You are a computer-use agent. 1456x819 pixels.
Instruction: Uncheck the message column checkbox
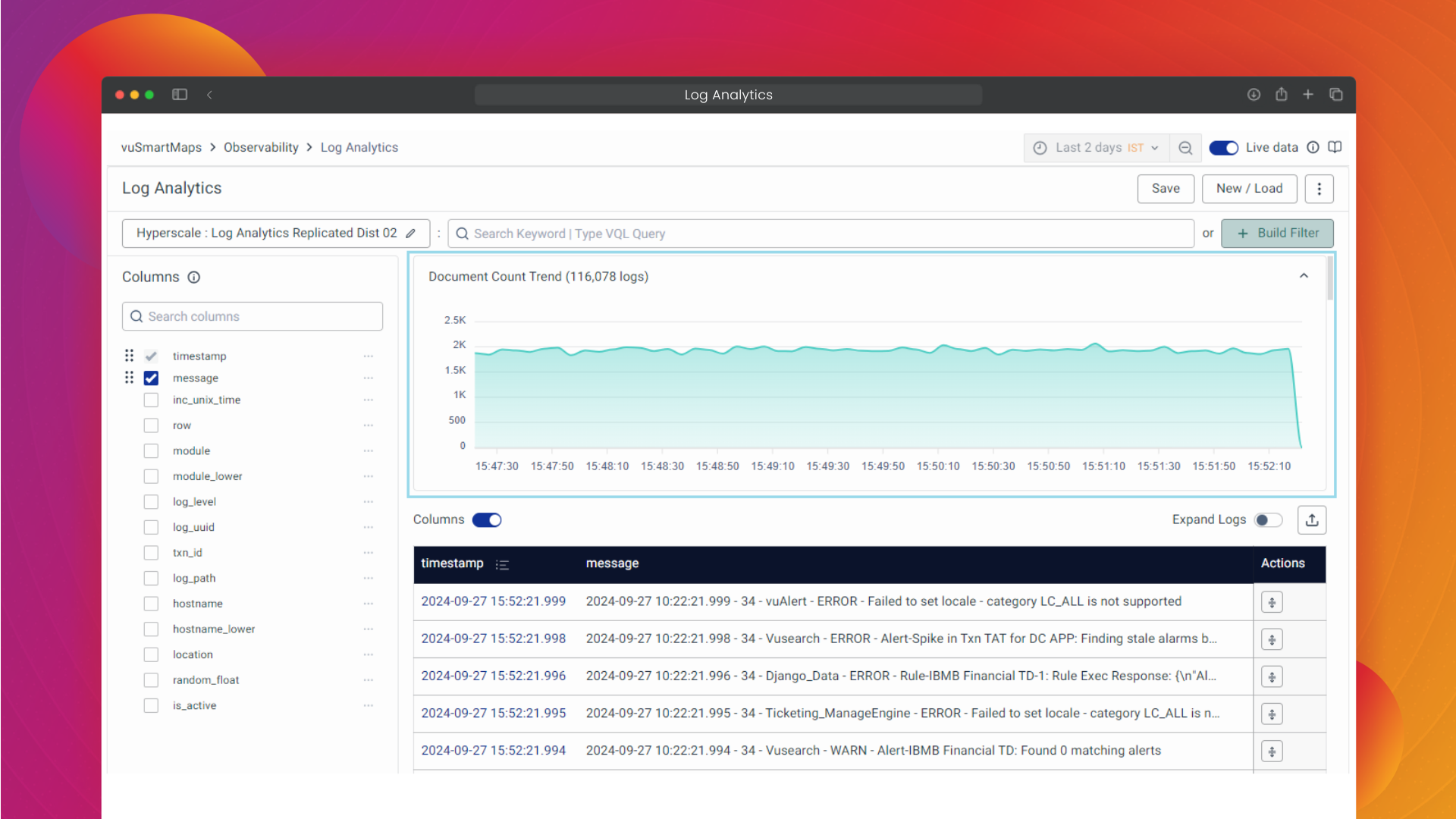(151, 378)
